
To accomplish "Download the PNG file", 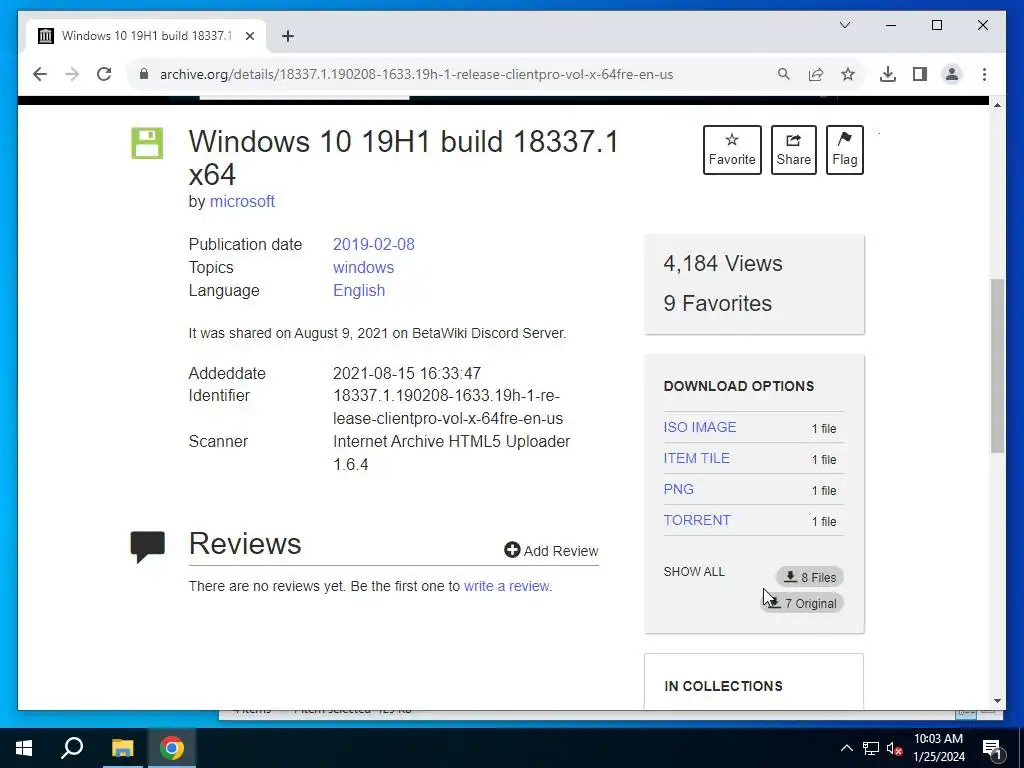I will pyautogui.click(x=679, y=489).
